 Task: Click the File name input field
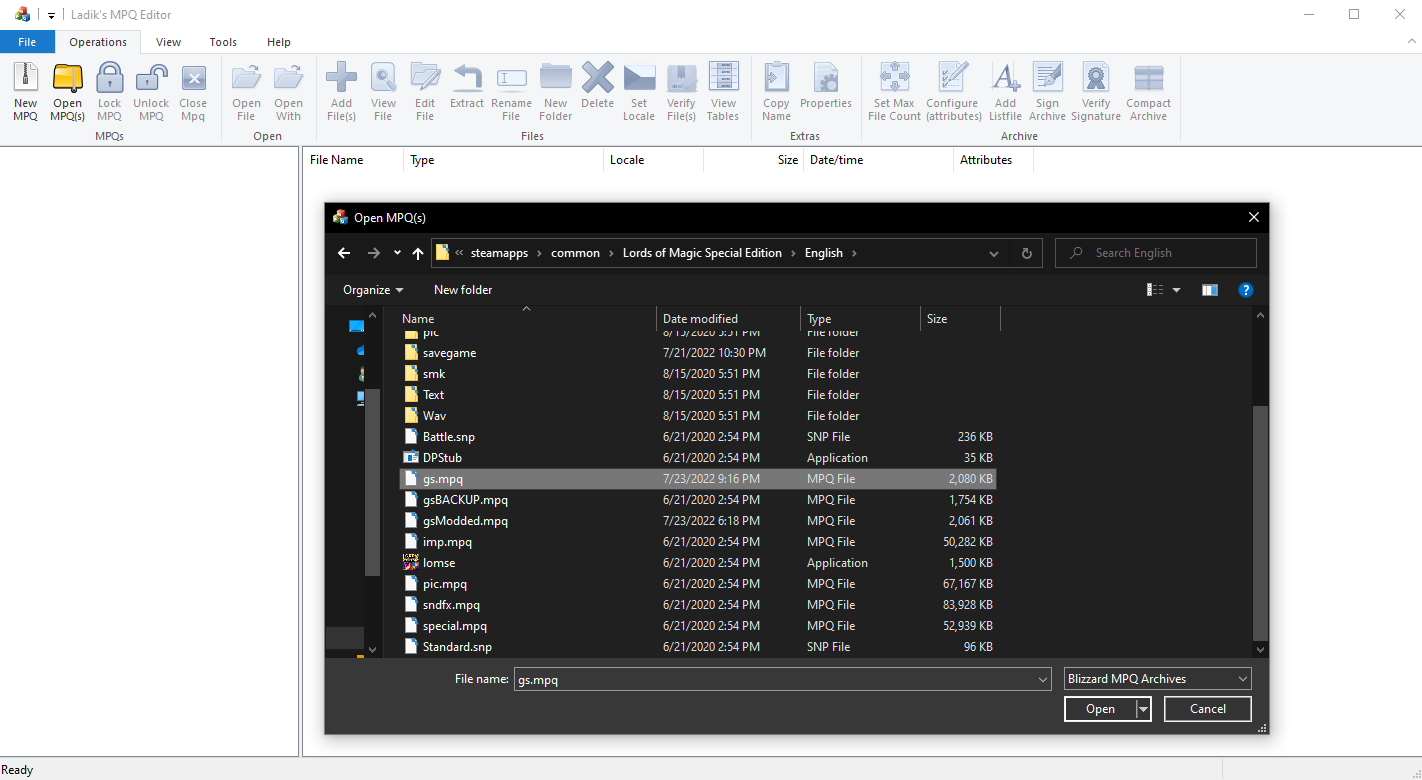click(x=775, y=679)
